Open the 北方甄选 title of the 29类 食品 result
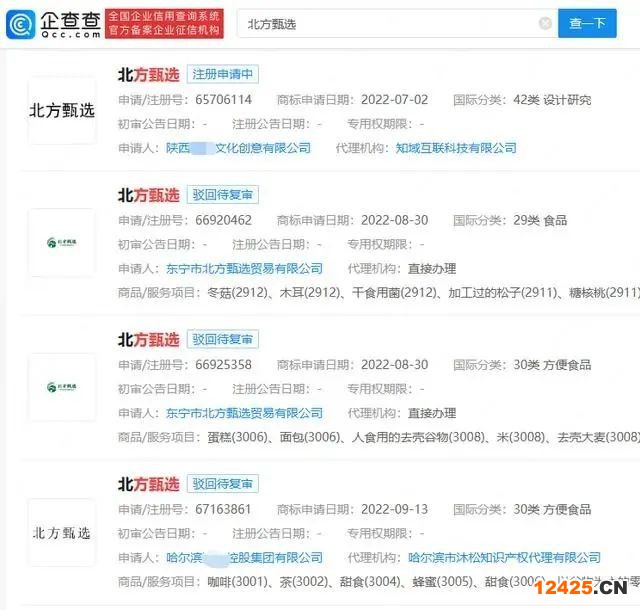The width and height of the screenshot is (640, 610). [148, 195]
